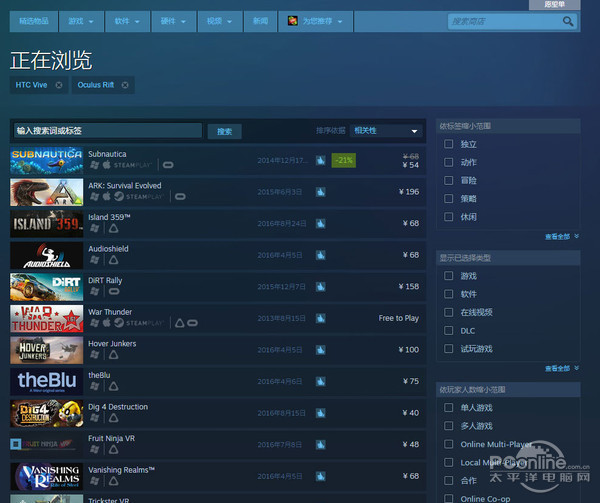Viewport: 600px width, 503px height.
Task: Click Audioshield's HTC Vive triangle icon
Action: pyautogui.click(x=114, y=260)
